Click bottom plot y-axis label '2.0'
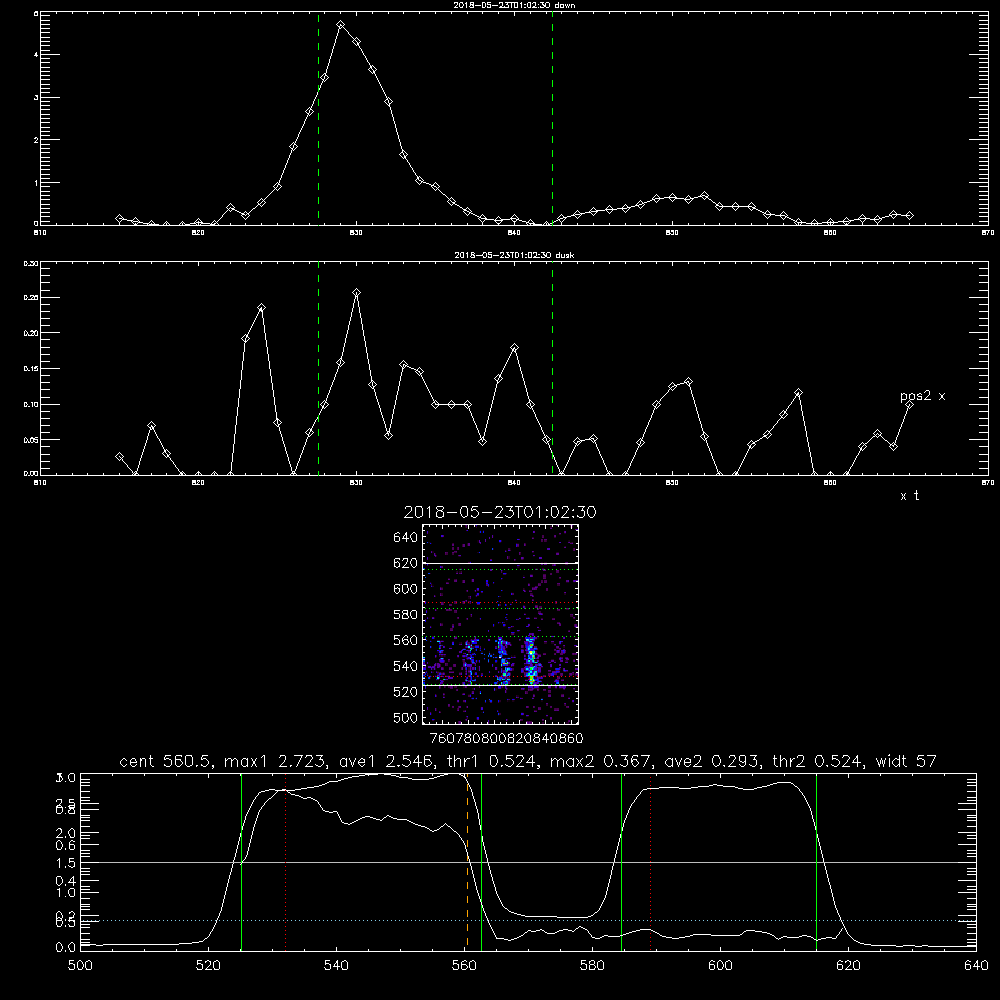The width and height of the screenshot is (1000, 1000). point(66,834)
